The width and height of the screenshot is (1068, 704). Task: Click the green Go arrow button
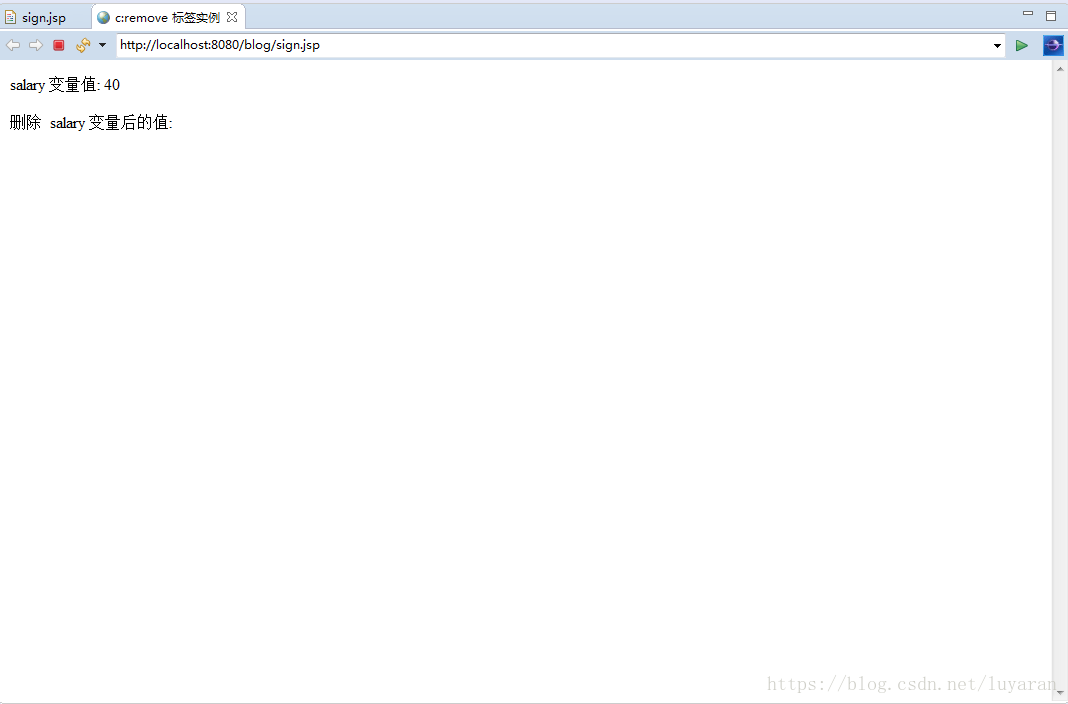1022,46
